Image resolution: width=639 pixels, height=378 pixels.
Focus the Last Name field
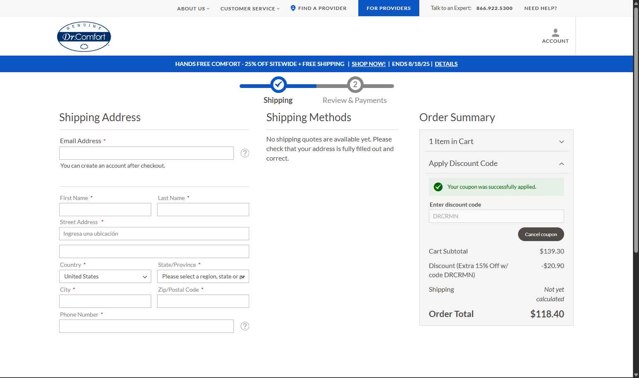click(x=203, y=210)
